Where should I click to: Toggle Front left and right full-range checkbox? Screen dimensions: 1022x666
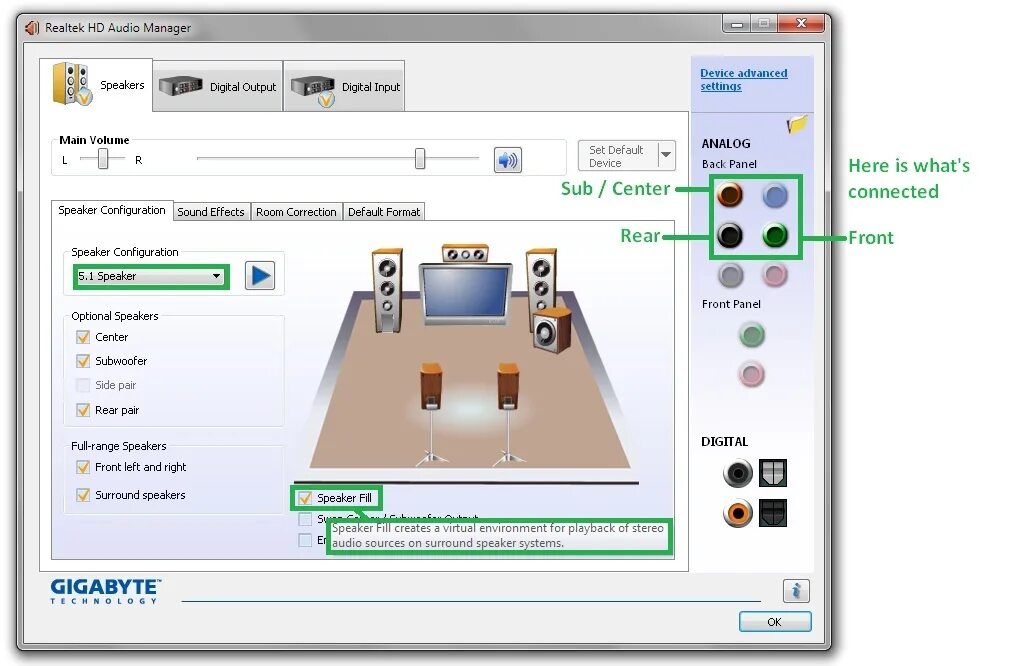83,467
